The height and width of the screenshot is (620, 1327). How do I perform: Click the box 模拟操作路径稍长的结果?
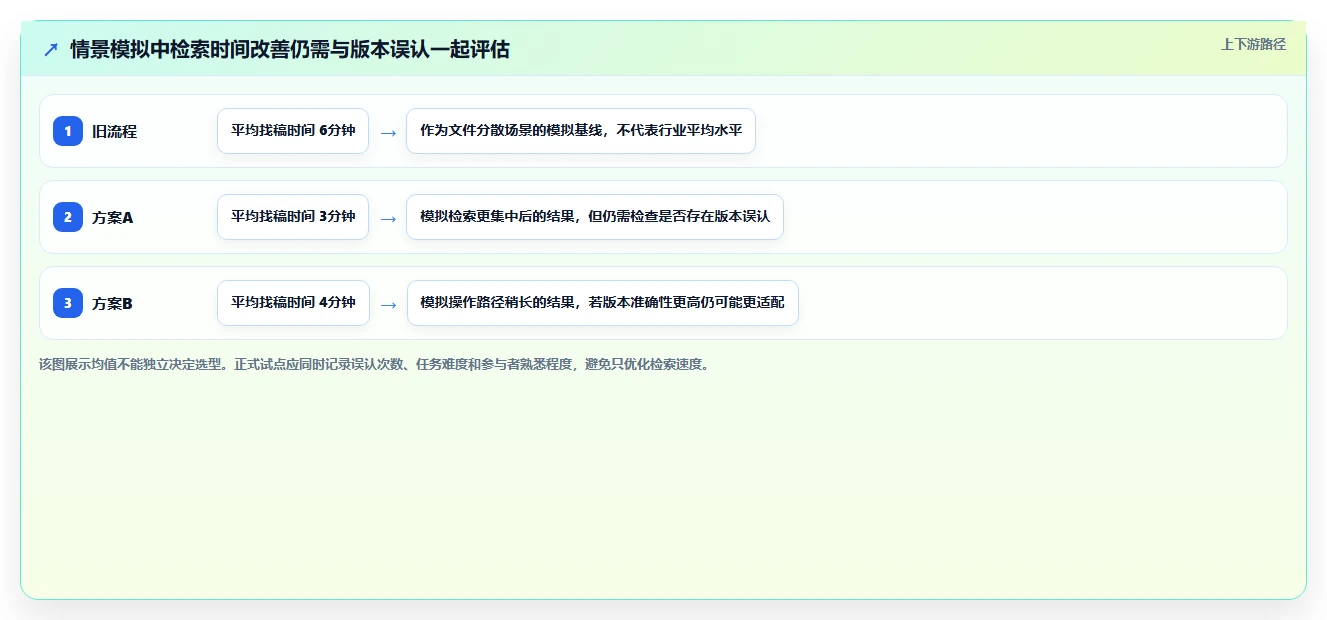coord(602,303)
